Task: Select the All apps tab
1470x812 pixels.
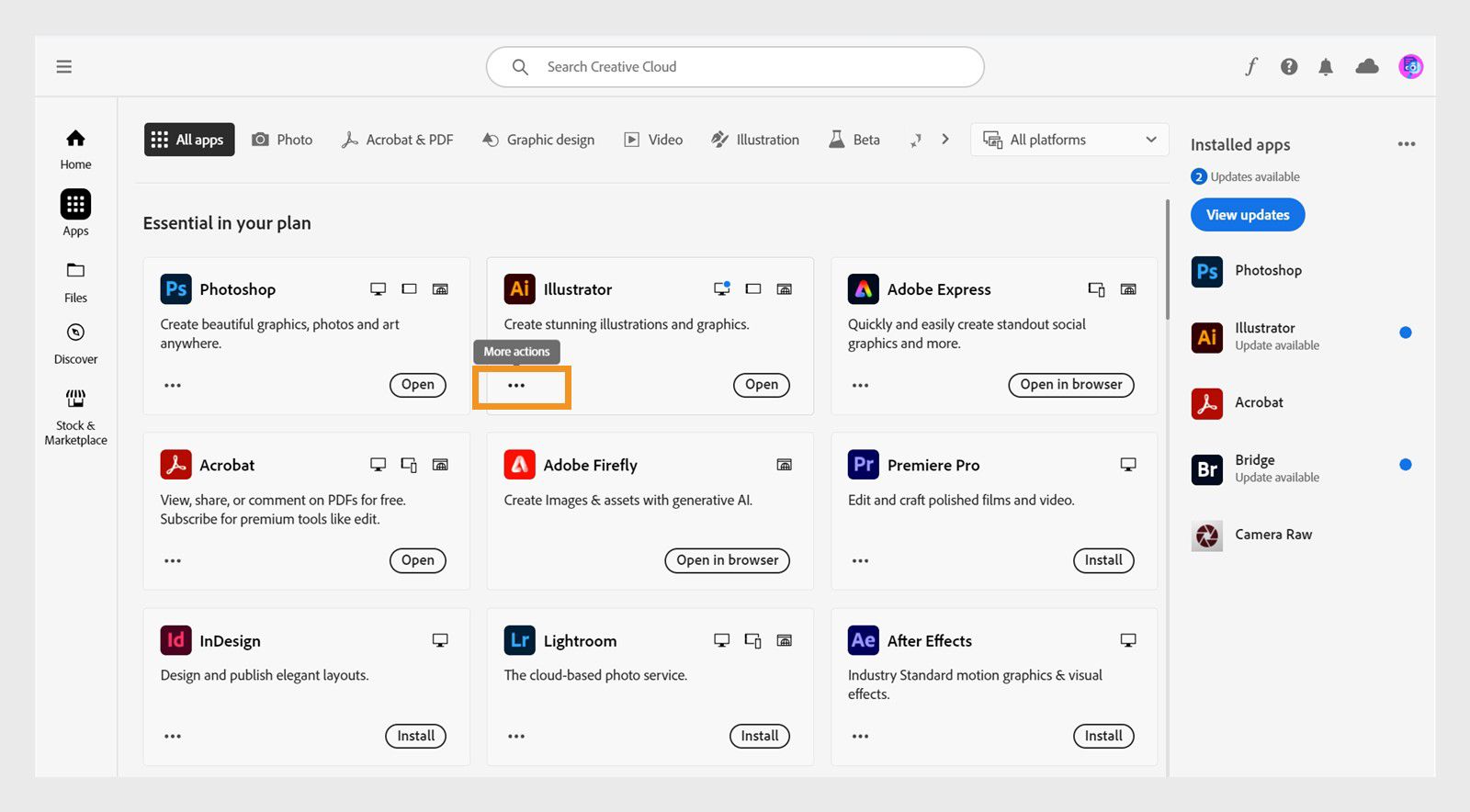Action: (189, 140)
